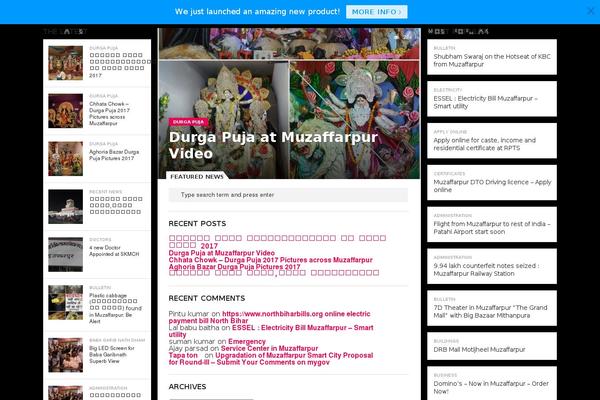Image resolution: width=600 pixels, height=400 pixels.
Task: Click the BUSINESS category label
Action: (x=445, y=375)
